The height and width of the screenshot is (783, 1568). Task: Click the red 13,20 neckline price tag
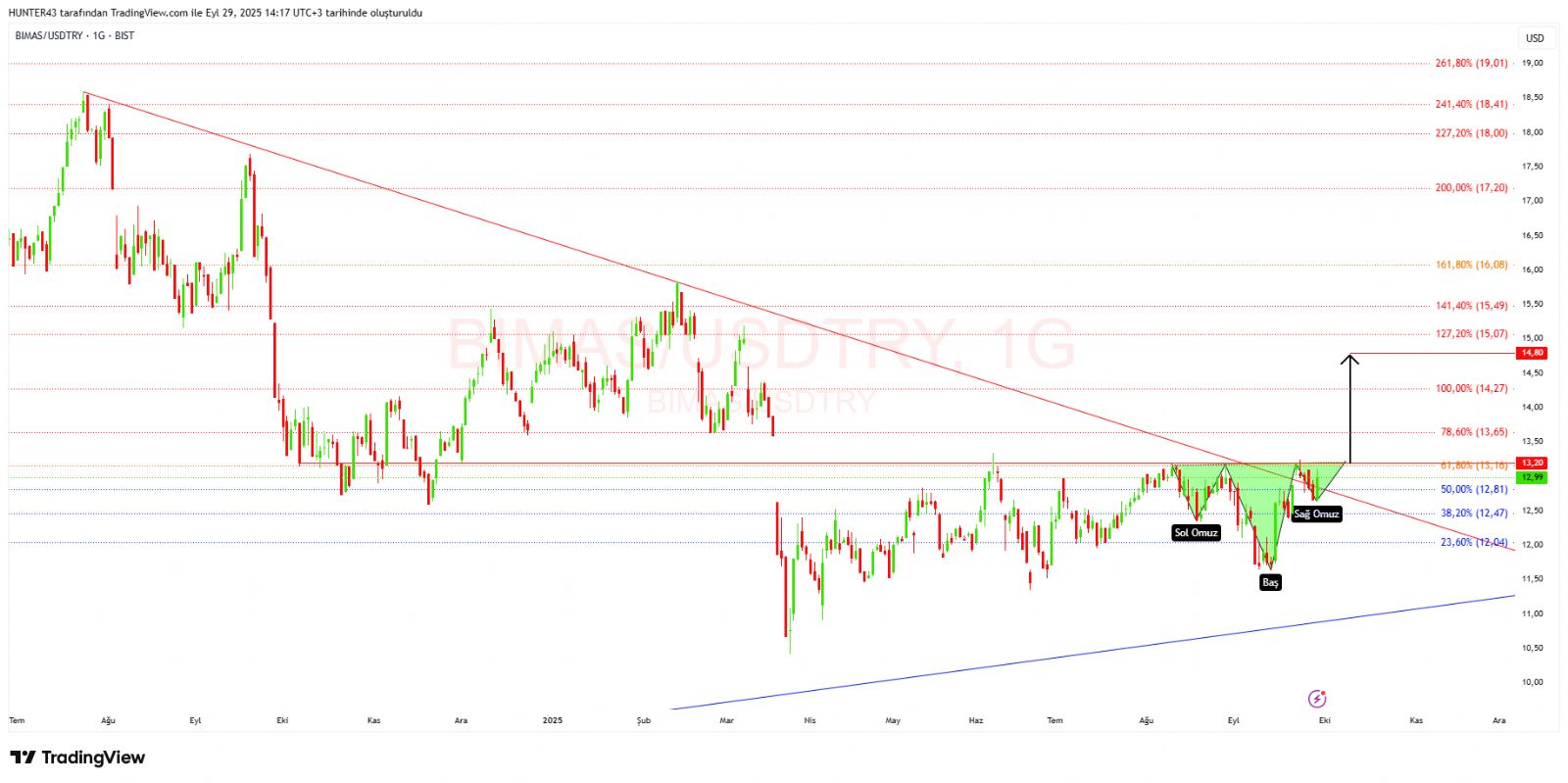pyautogui.click(x=1532, y=463)
